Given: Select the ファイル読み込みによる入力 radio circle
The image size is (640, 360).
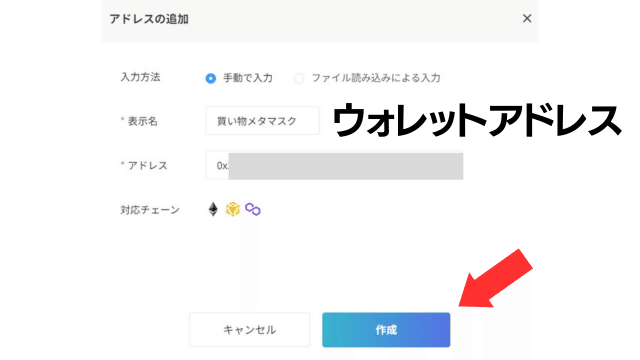Looking at the screenshot, I should click(x=299, y=78).
